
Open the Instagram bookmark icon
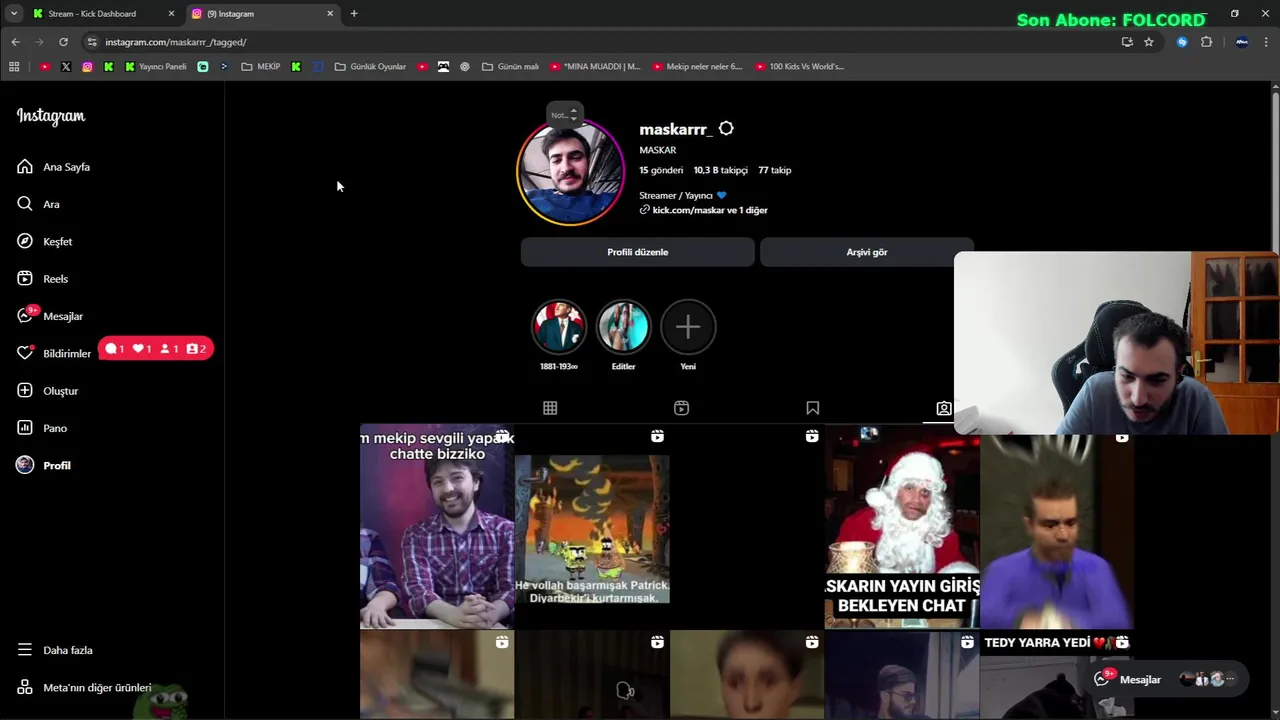click(87, 67)
